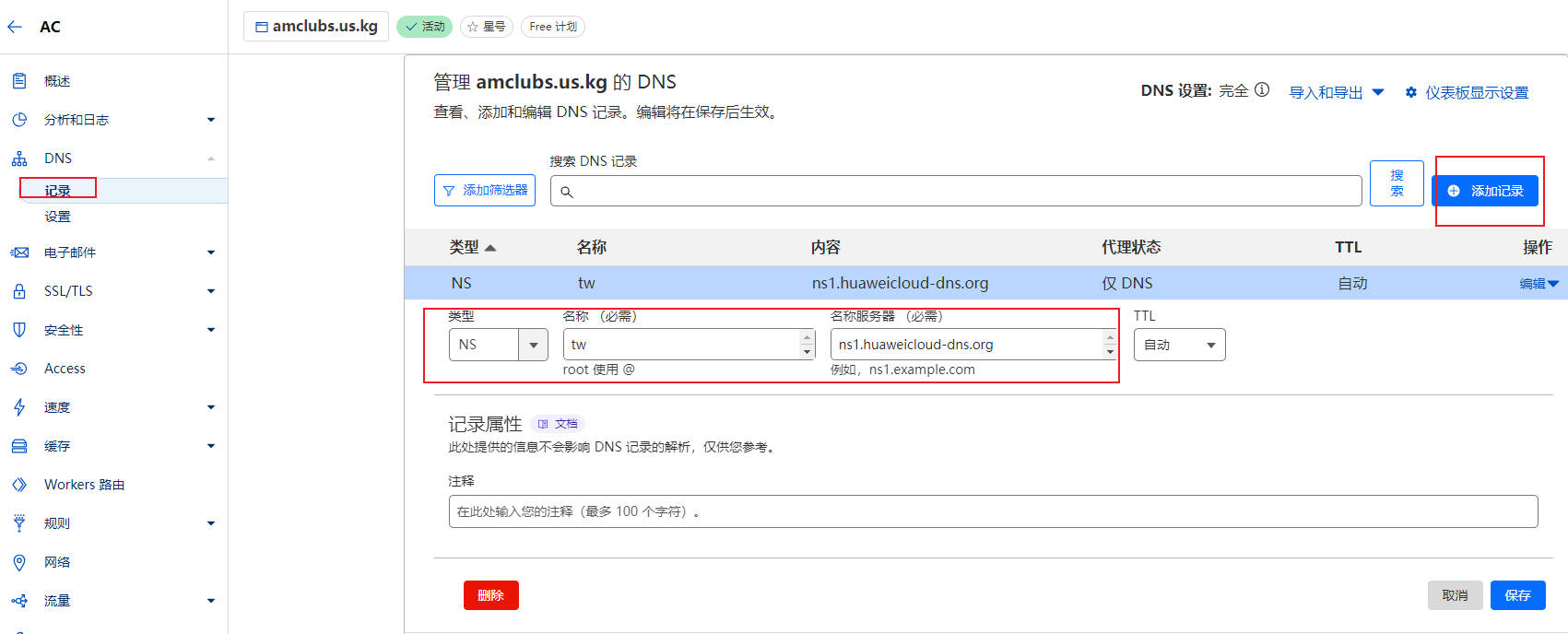1568x634 pixels.
Task: Select 设置 under the DNS menu
Action: [58, 217]
